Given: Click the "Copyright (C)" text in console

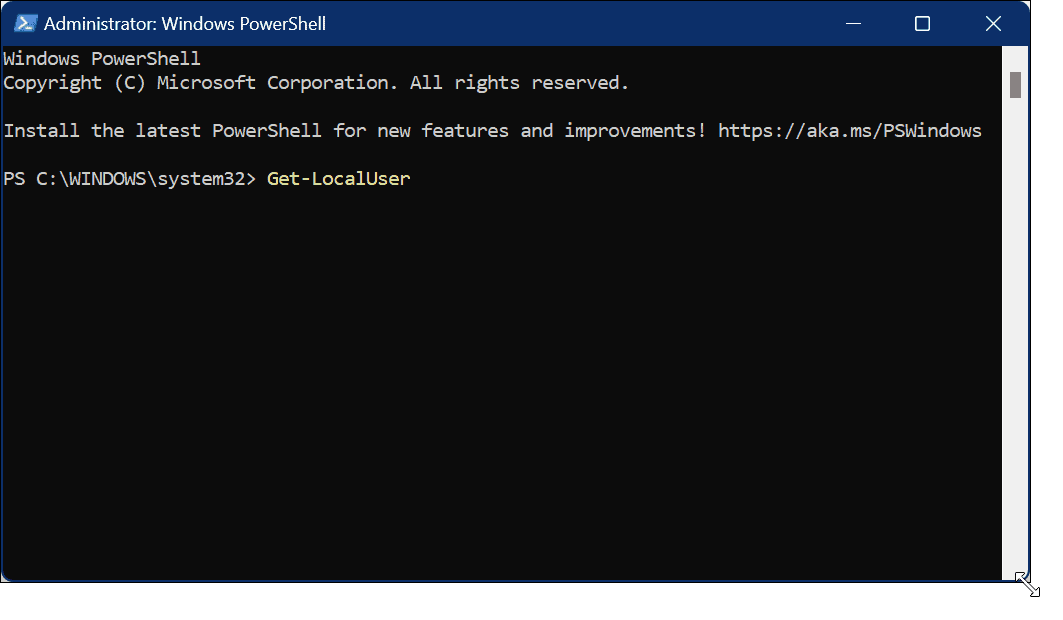Looking at the screenshot, I should tap(75, 83).
